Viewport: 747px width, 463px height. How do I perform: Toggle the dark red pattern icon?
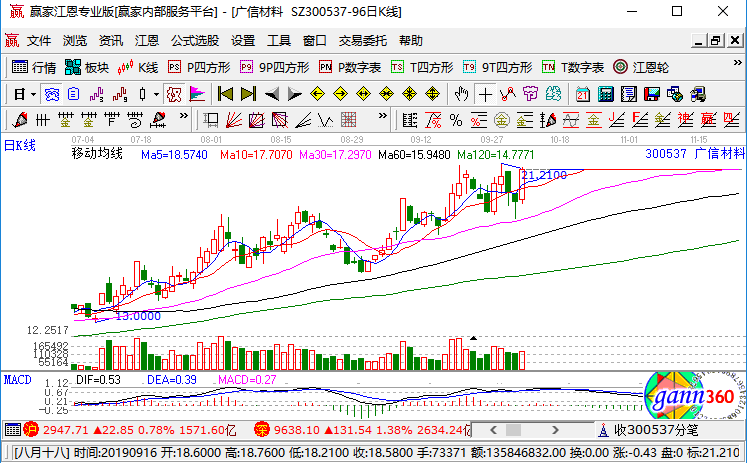click(174, 94)
